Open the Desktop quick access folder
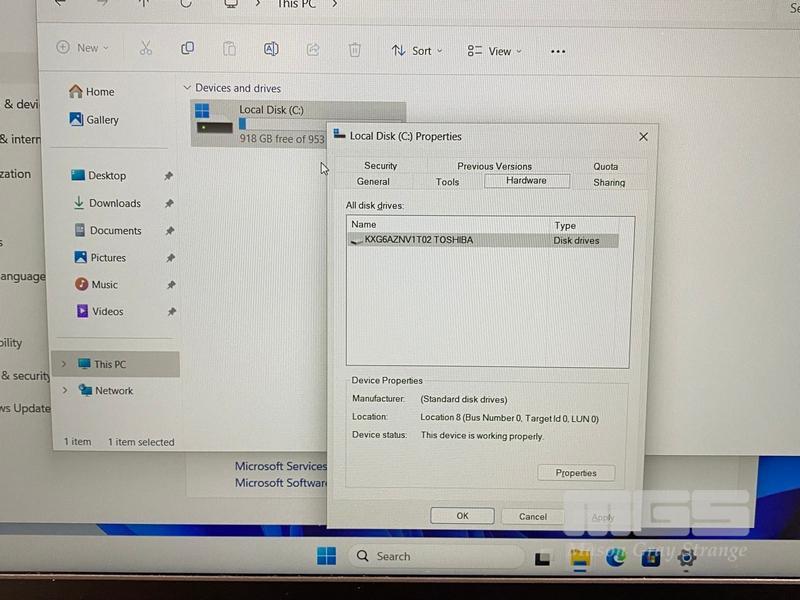 [x=99, y=175]
